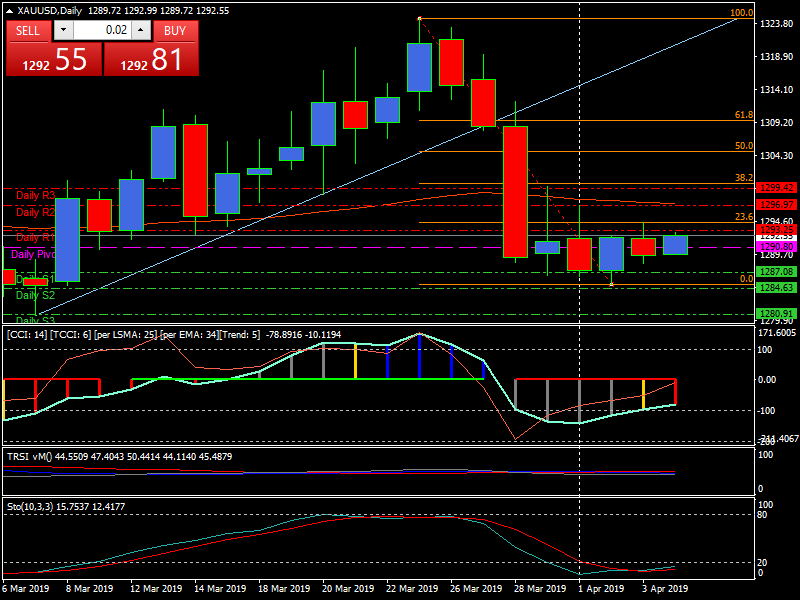Viewport: 800px width, 600px height.
Task: Click the 50.0 Fibonacci level label
Action: pos(743,146)
